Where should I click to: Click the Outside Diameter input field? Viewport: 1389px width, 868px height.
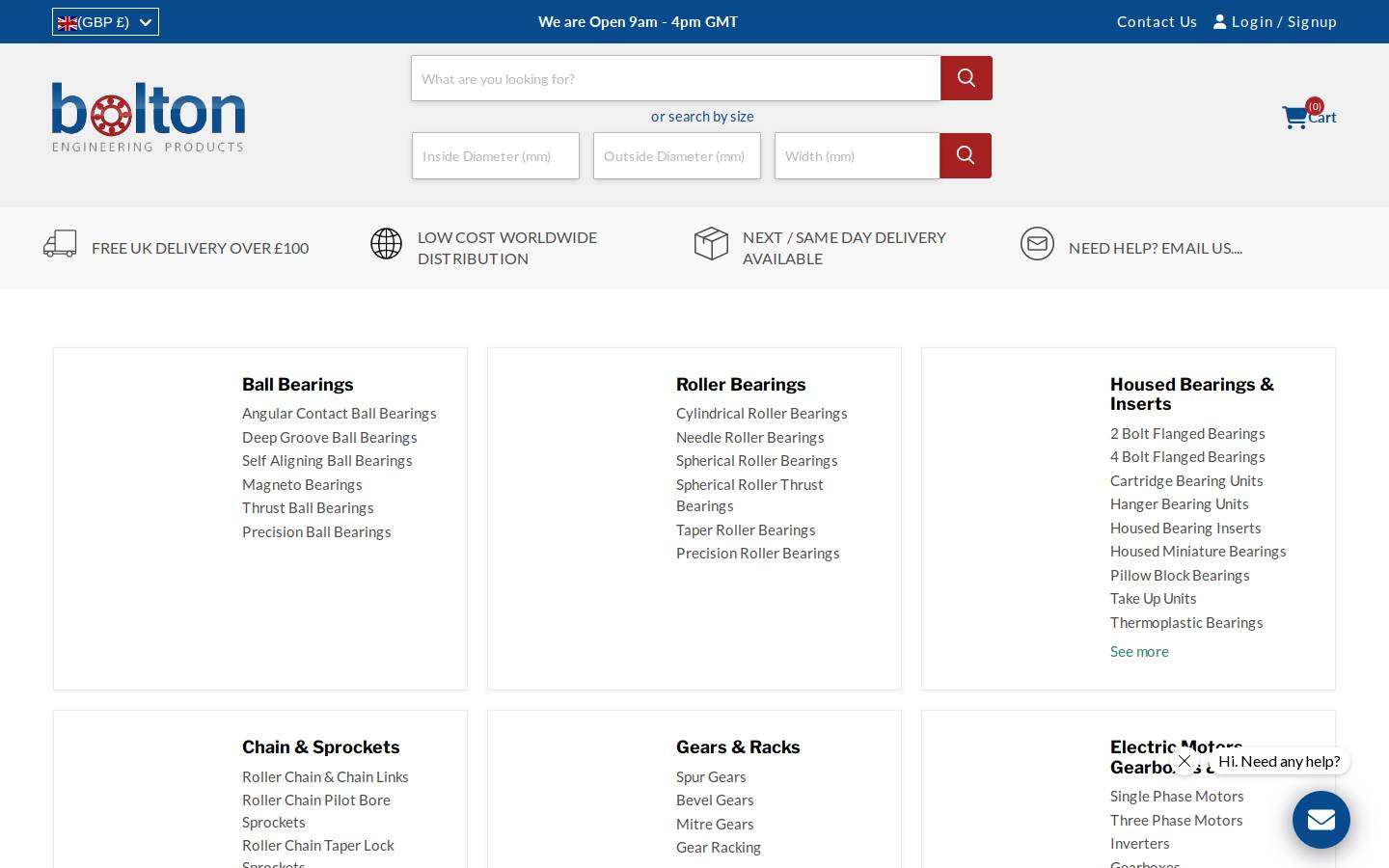(x=677, y=155)
